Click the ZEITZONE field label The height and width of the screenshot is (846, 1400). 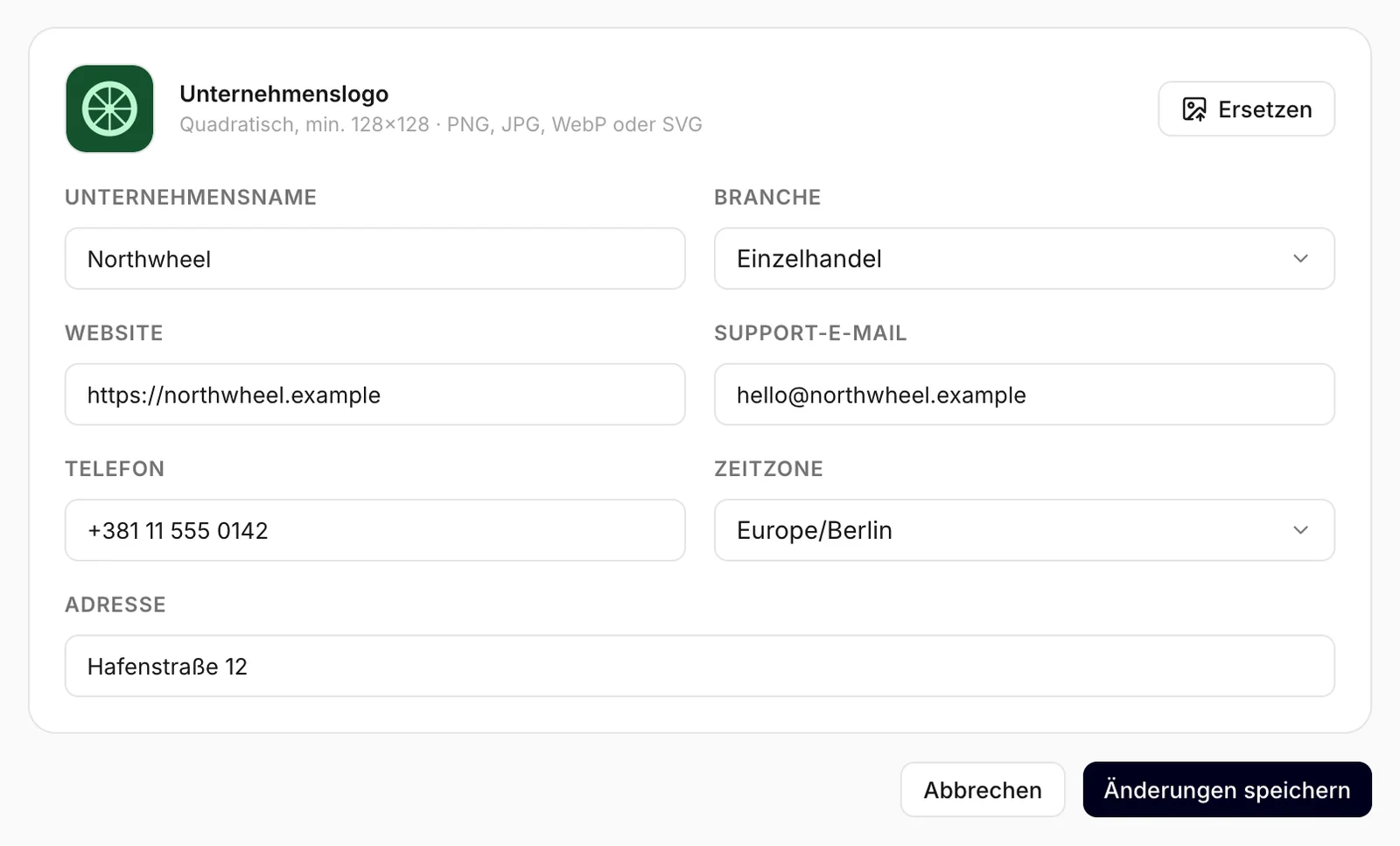pyautogui.click(x=768, y=469)
